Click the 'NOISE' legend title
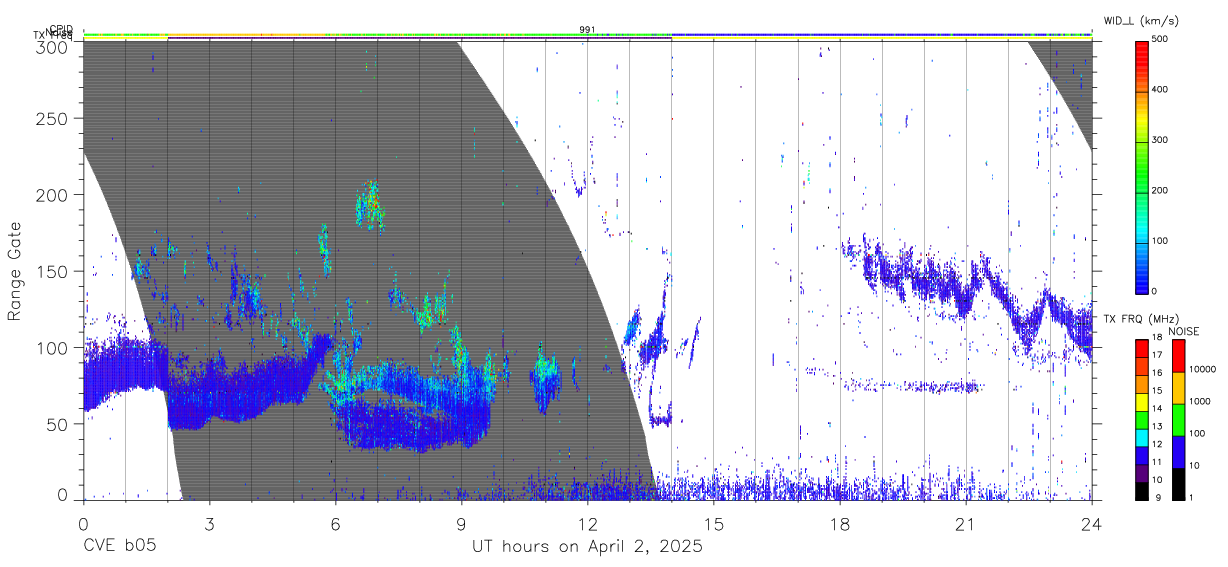The width and height of the screenshot is (1228, 567). click(1184, 331)
